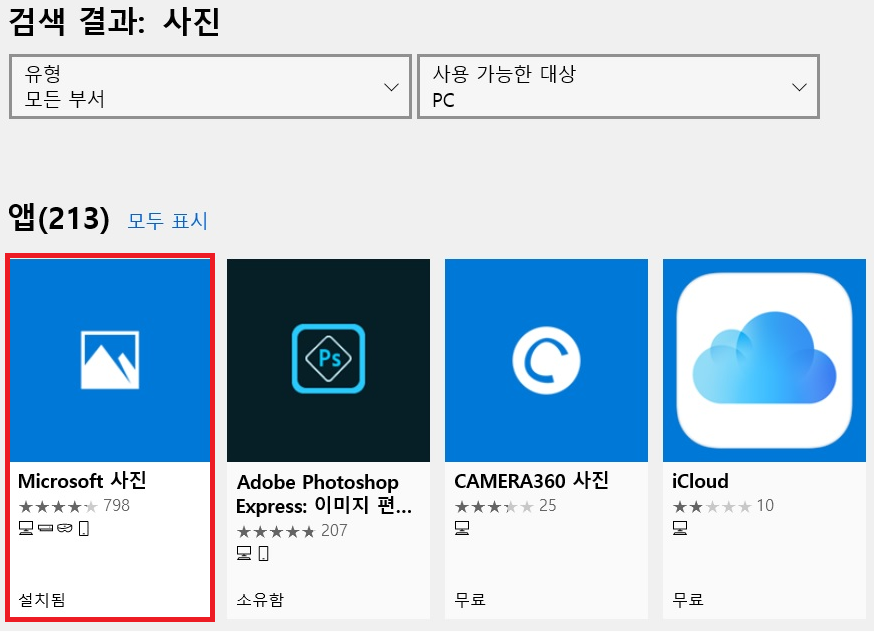The height and width of the screenshot is (632, 874).
Task: Click the PC icon under CAMERA360 사진
Action: click(462, 528)
